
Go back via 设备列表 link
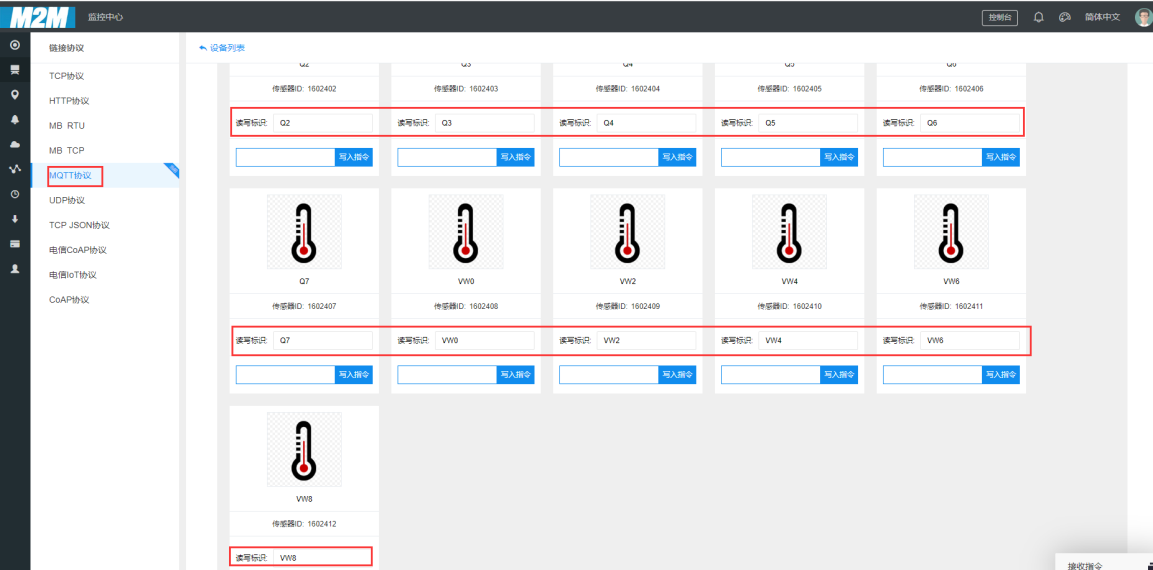[x=222, y=48]
